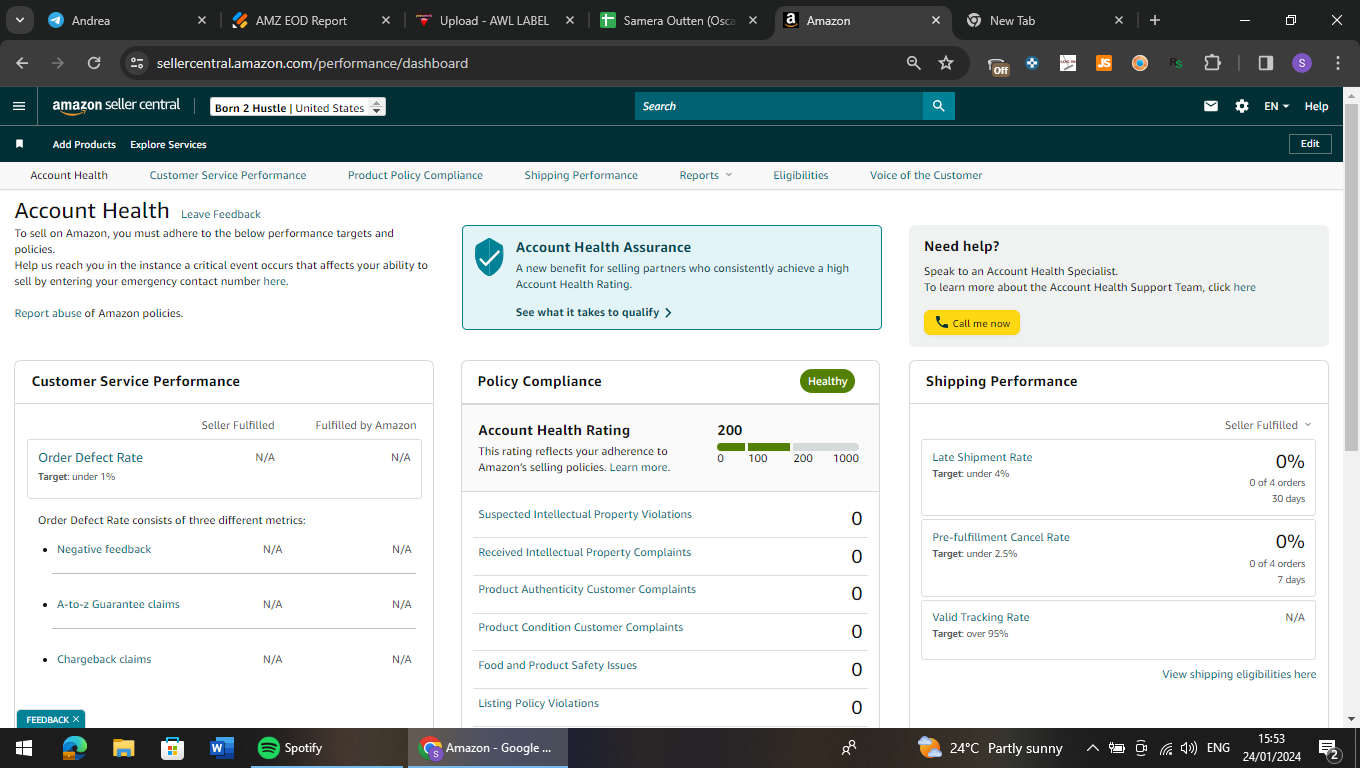Click the Report abuse link
This screenshot has height=768, width=1360.
click(48, 313)
